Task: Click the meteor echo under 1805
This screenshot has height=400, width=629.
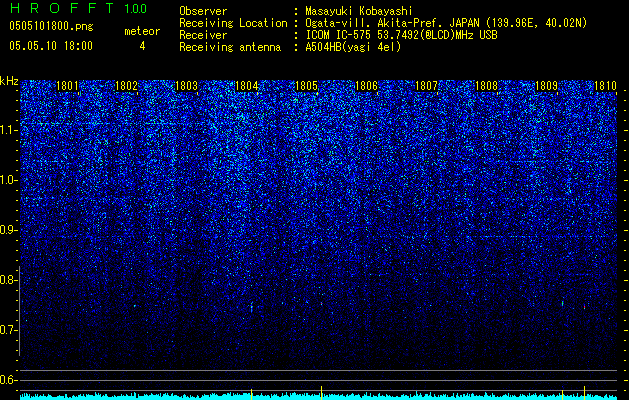Action: tap(321, 304)
